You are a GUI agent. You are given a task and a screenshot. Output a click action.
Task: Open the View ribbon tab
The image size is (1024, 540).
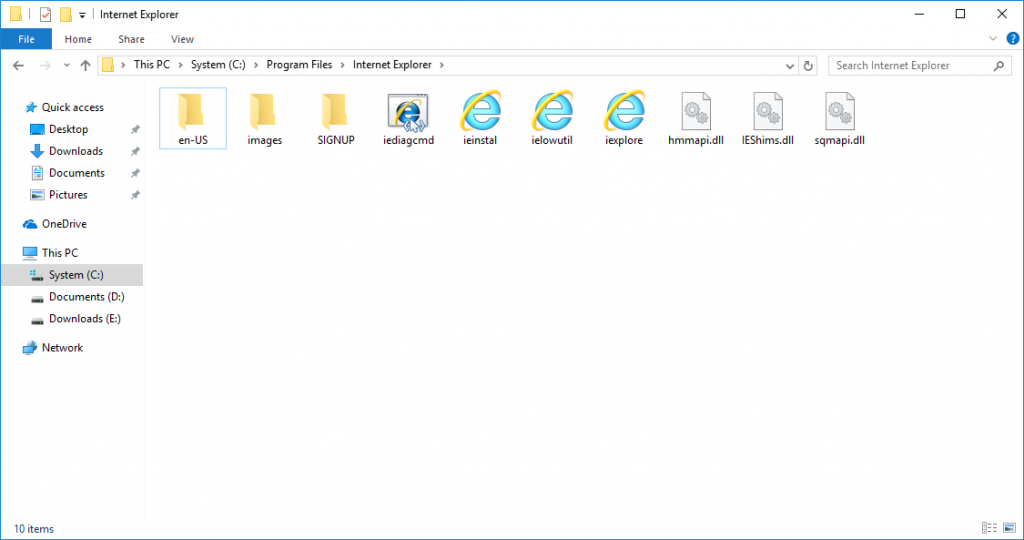click(182, 39)
